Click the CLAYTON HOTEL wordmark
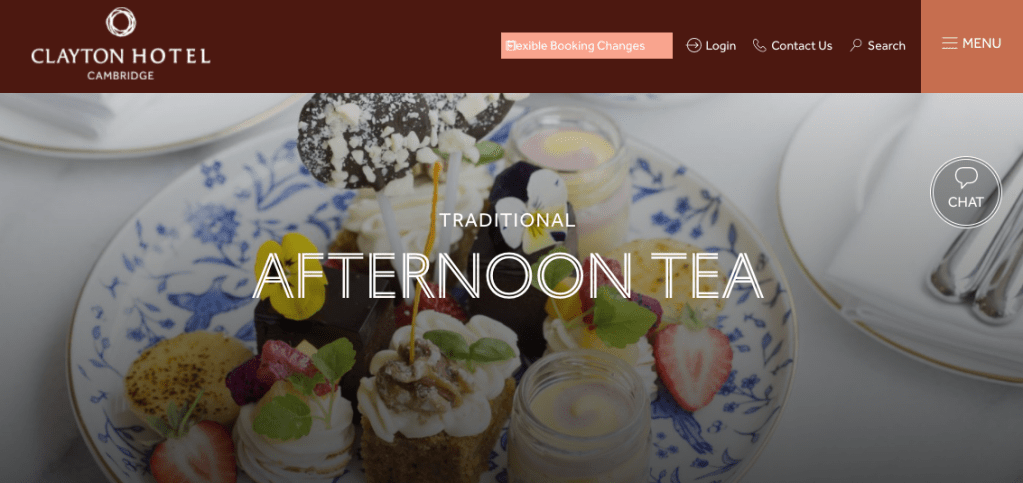This screenshot has height=483, width=1023. point(121,55)
